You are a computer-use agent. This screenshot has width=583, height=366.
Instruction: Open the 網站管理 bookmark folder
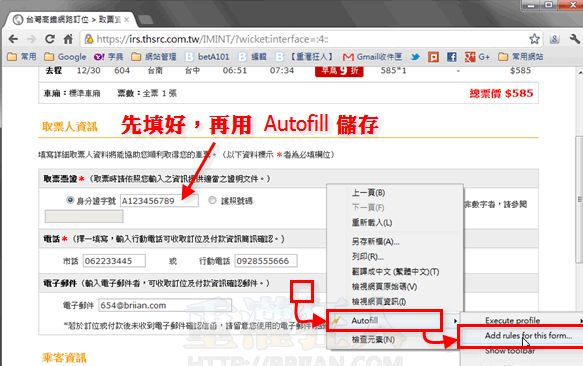[154, 57]
